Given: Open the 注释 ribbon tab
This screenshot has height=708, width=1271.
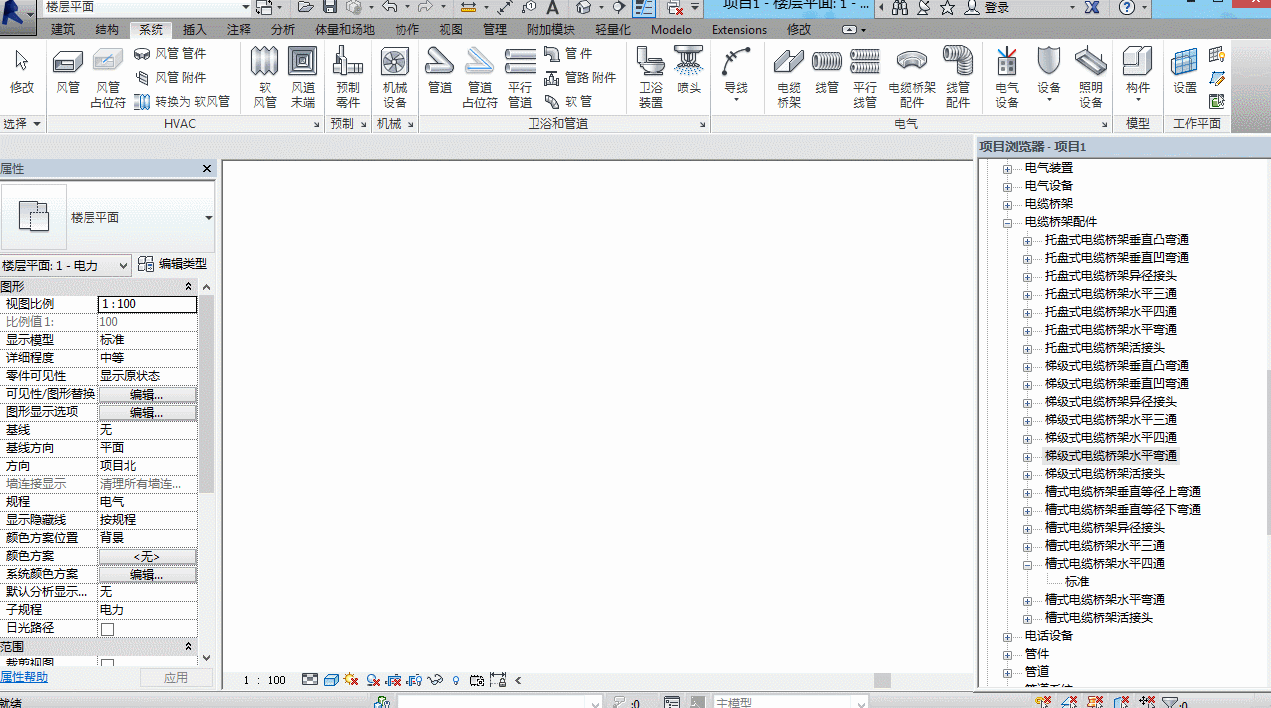Looking at the screenshot, I should [x=239, y=30].
